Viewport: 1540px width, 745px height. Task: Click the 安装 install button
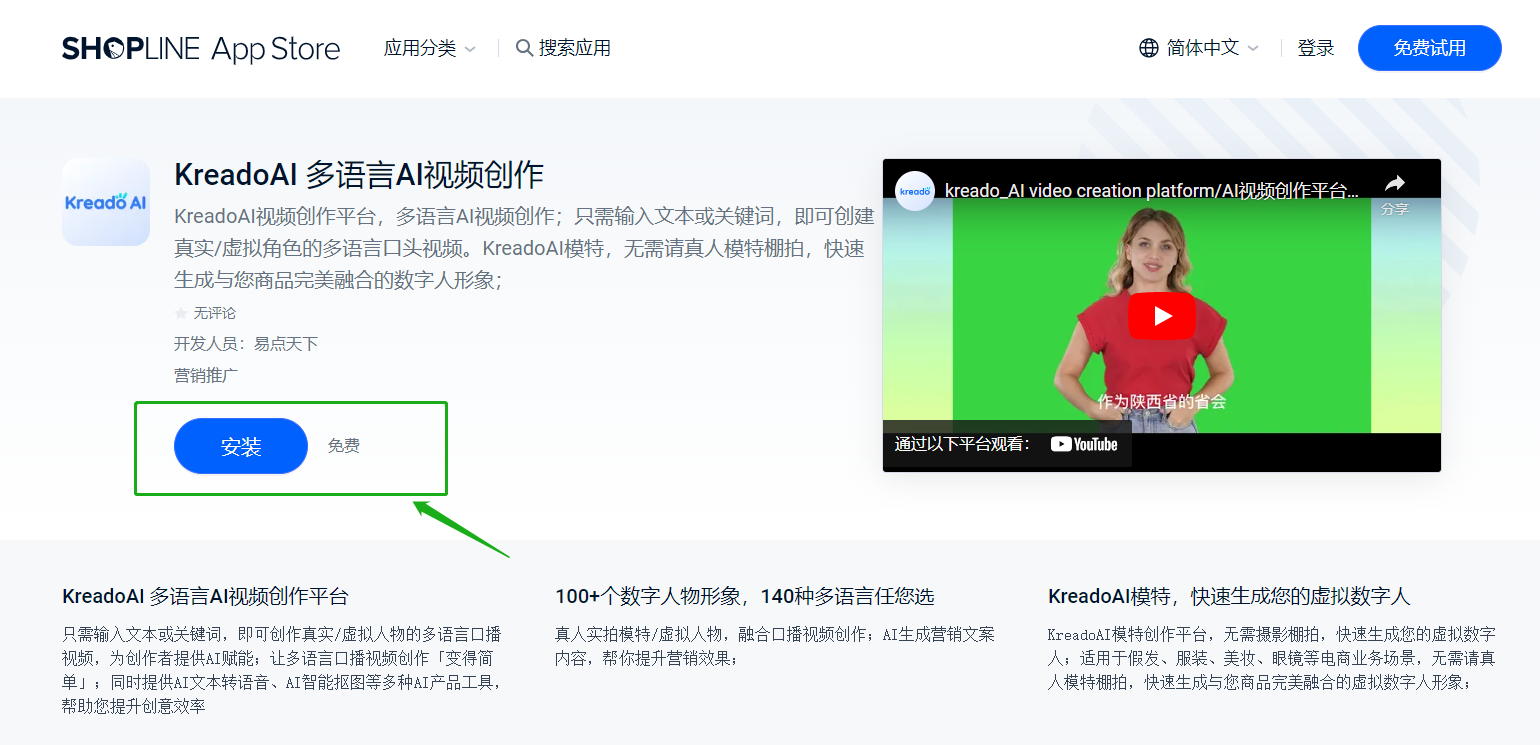(x=240, y=445)
